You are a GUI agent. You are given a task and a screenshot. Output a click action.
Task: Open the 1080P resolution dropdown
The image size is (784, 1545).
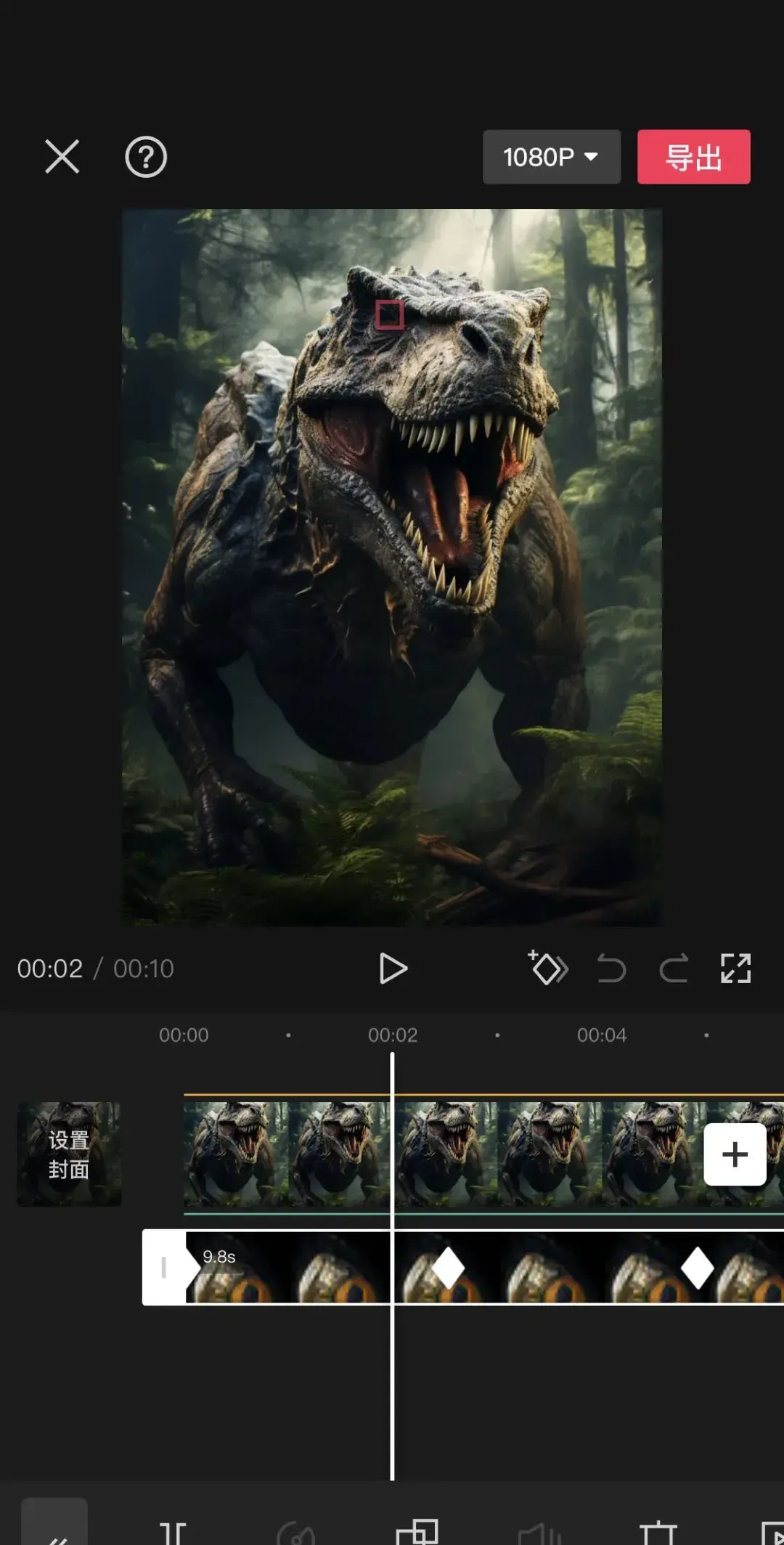552,157
